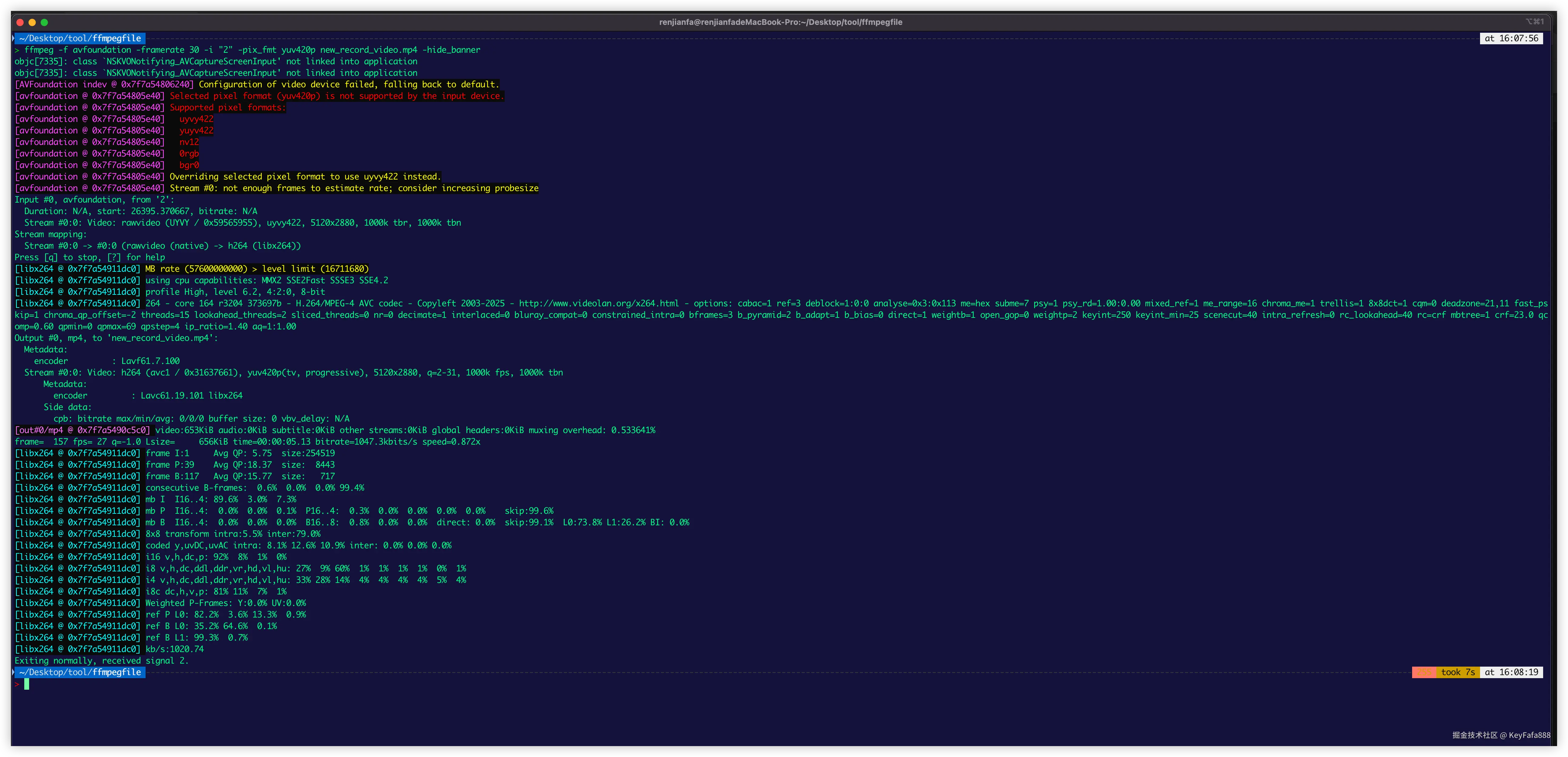The height and width of the screenshot is (757, 1568).
Task: Click the ffmpeg -f avfoundation command line
Action: (x=252, y=50)
